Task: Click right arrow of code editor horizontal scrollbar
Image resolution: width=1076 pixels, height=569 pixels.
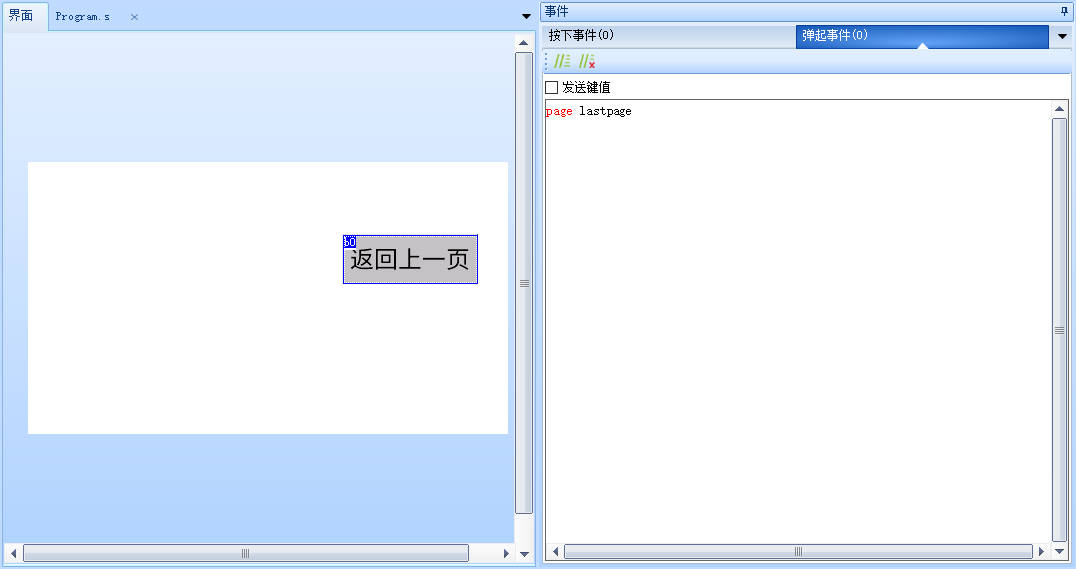Action: pos(1042,551)
